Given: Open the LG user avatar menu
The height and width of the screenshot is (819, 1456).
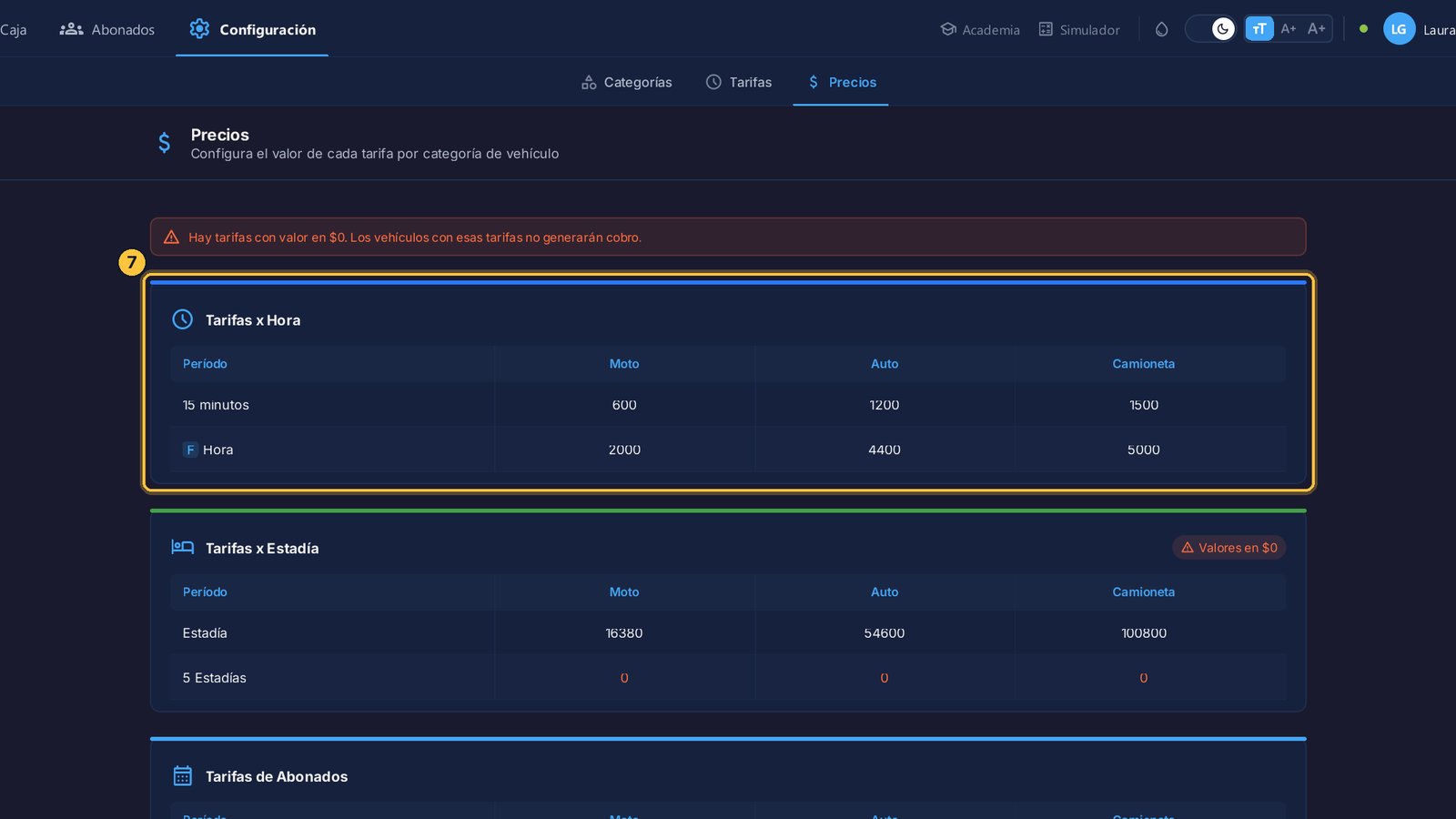Looking at the screenshot, I should 1399,29.
